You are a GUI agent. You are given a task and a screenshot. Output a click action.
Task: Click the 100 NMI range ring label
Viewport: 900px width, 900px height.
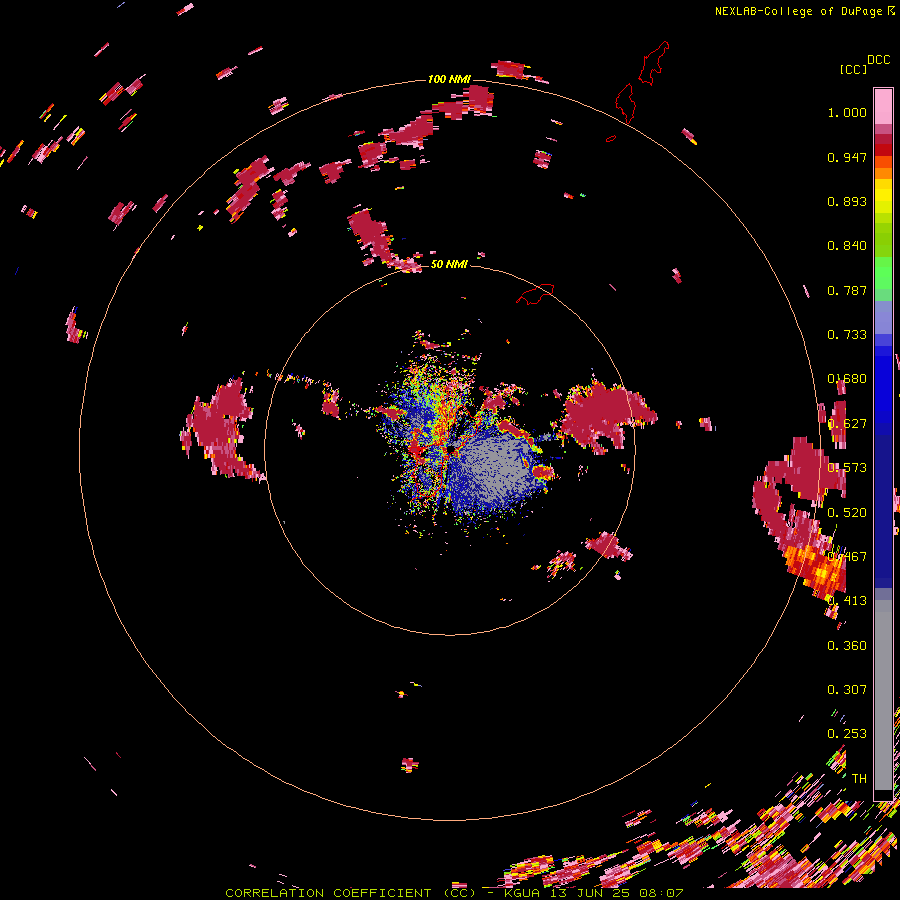(449, 79)
